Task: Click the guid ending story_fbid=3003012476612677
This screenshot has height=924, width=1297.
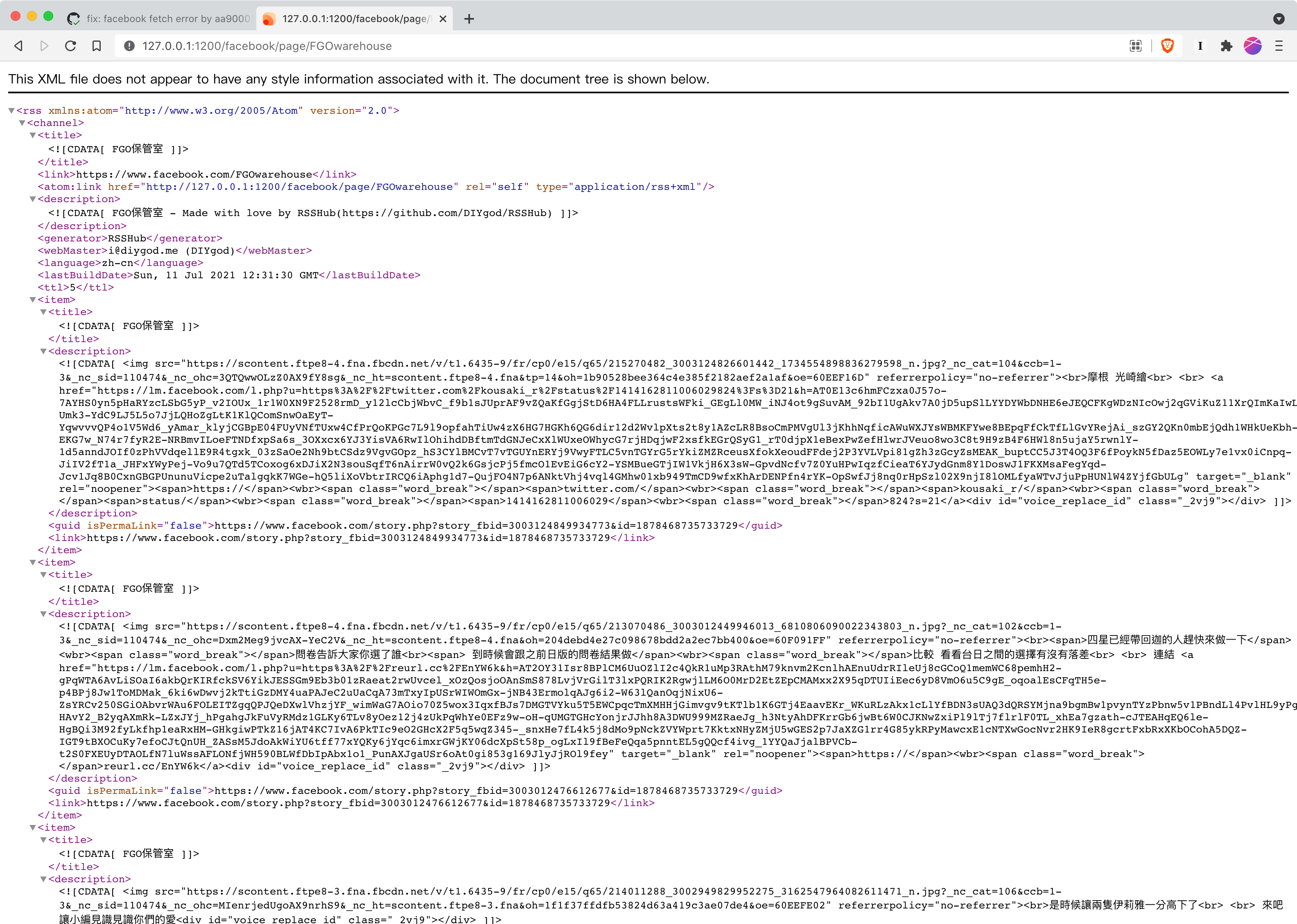Action: [x=476, y=791]
